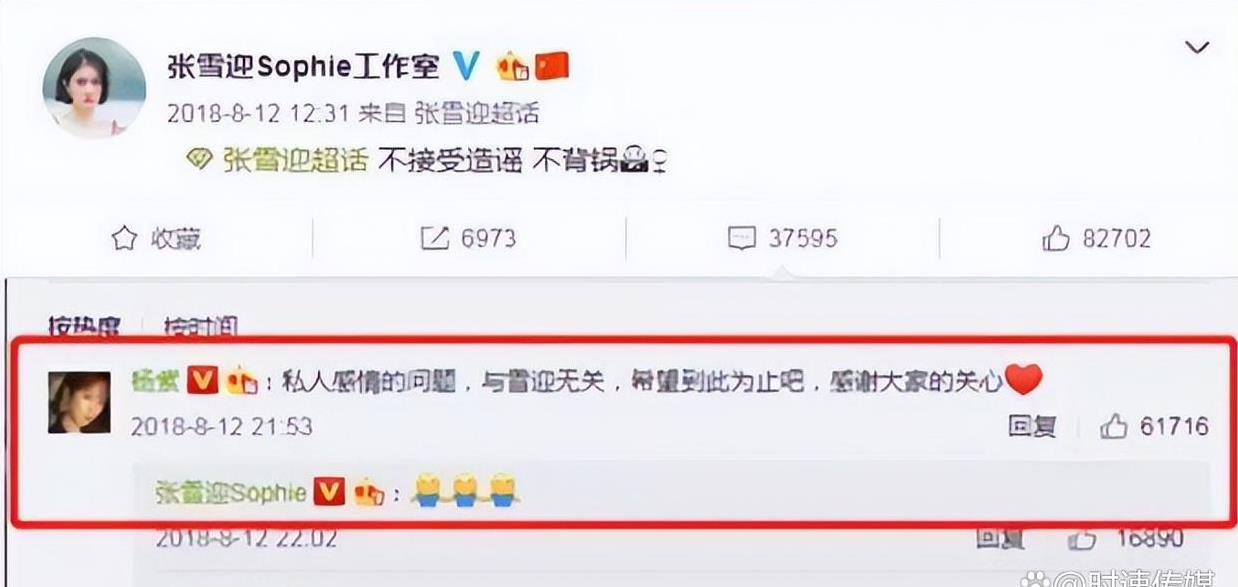This screenshot has width=1238, height=587.
Task: Like the reply with 16890 likes
Action: [x=1126, y=540]
